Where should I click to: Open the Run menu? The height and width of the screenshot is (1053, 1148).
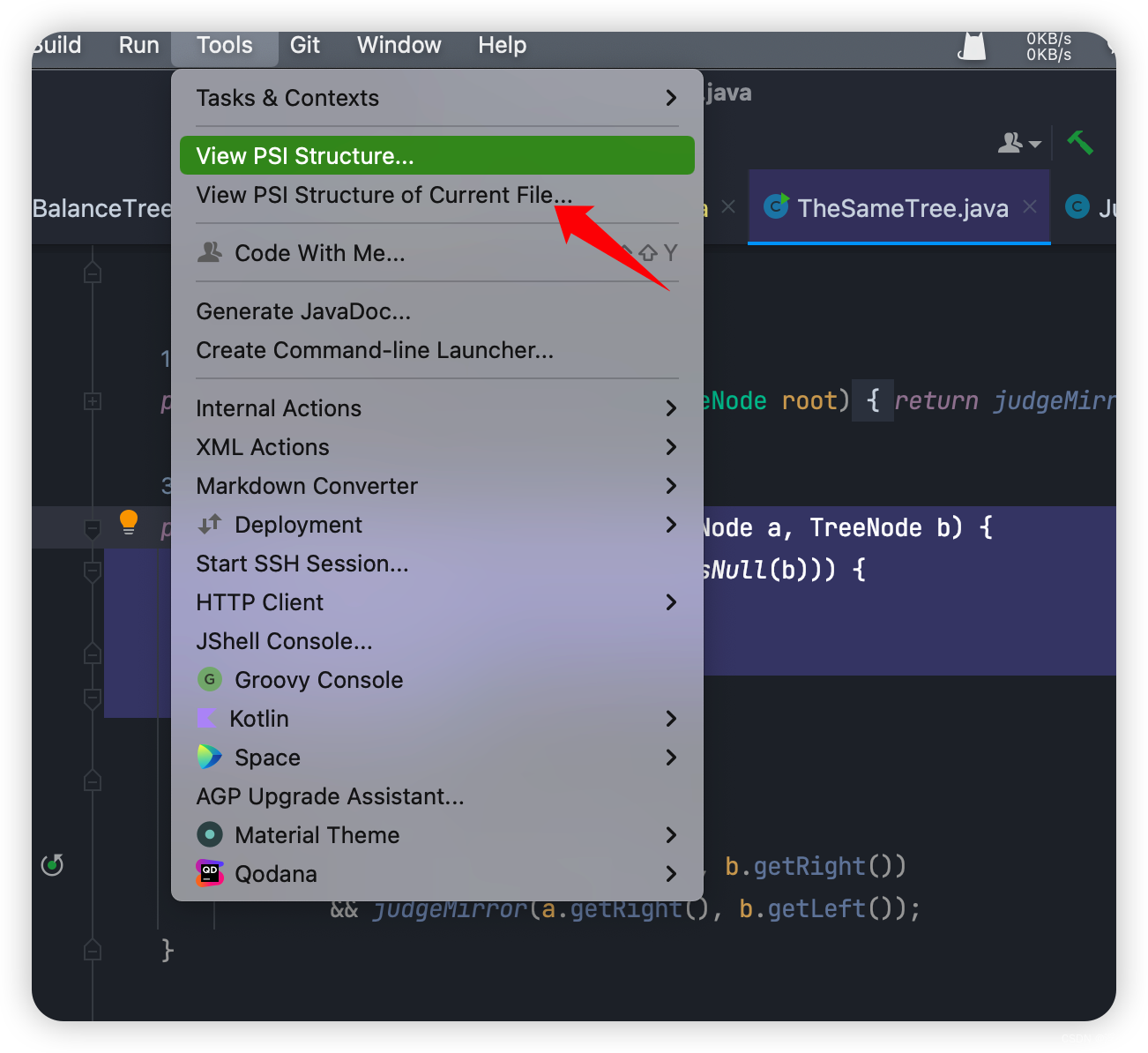click(x=139, y=45)
